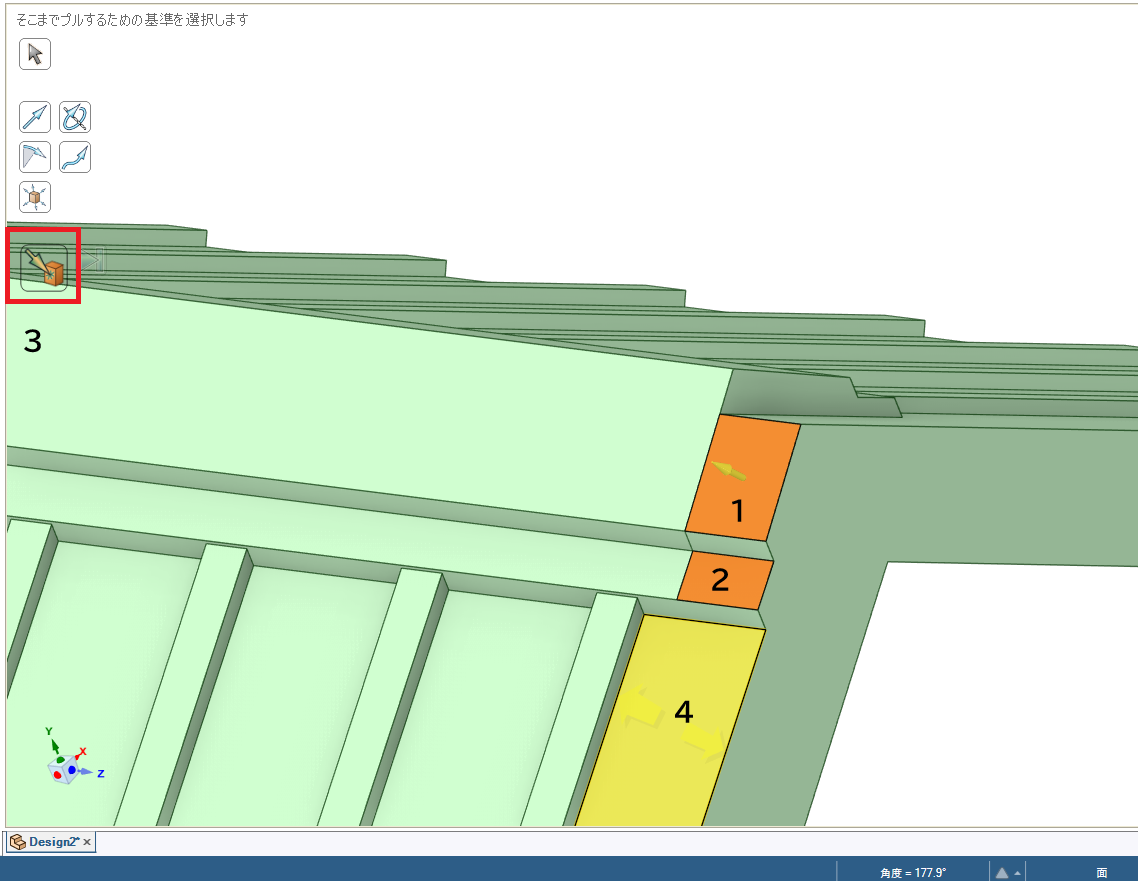Image resolution: width=1138 pixels, height=881 pixels.
Task: Click the Up To tool guide
Action: pos(44,267)
